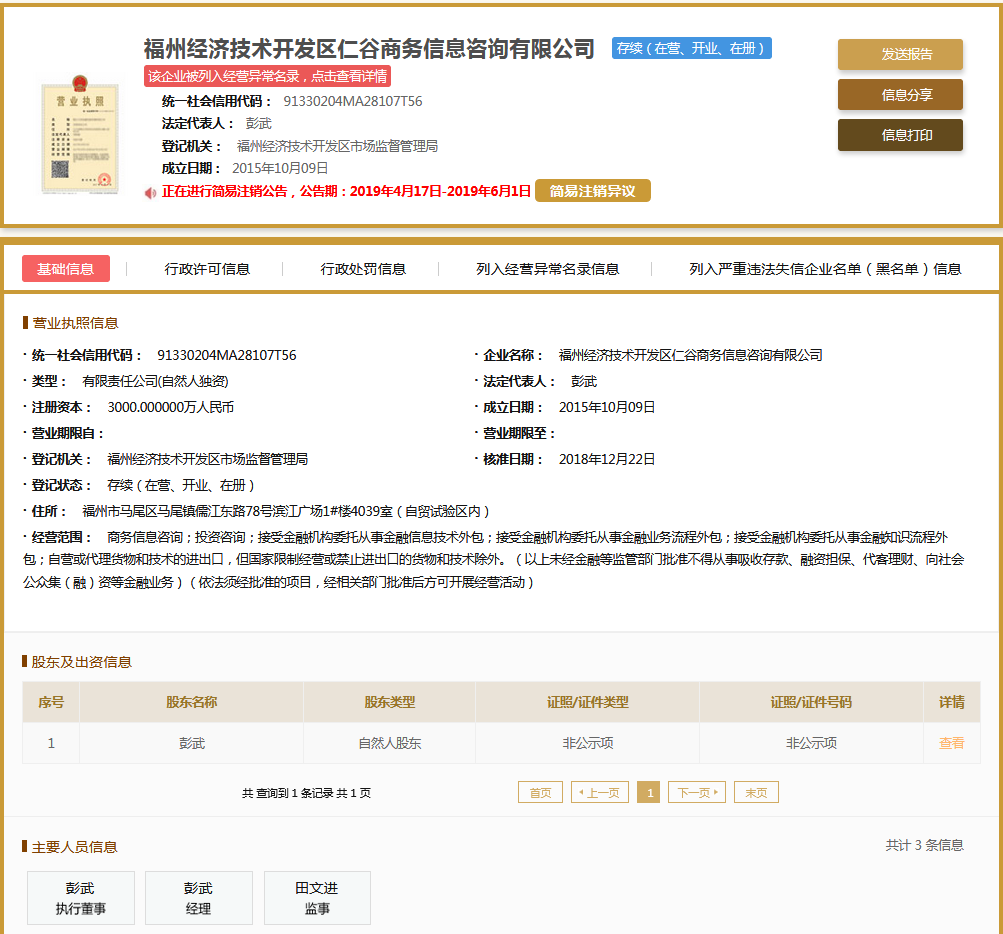The height and width of the screenshot is (934, 1003).
Task: Select the 基础信息 tab
Action: point(66,268)
